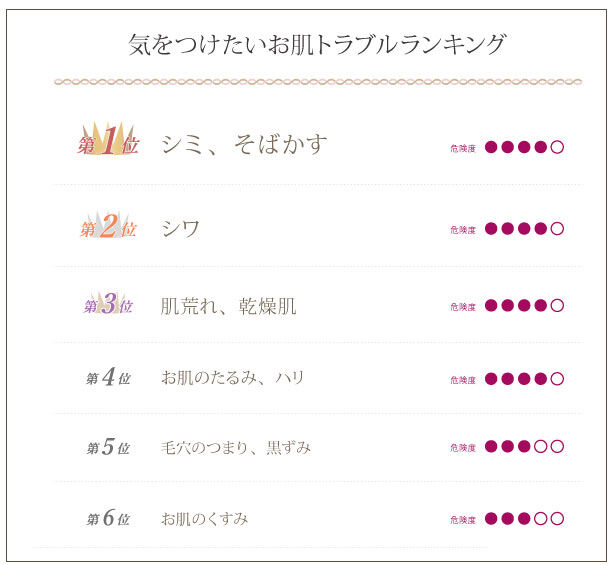Click the シワ ranking text

tap(181, 228)
